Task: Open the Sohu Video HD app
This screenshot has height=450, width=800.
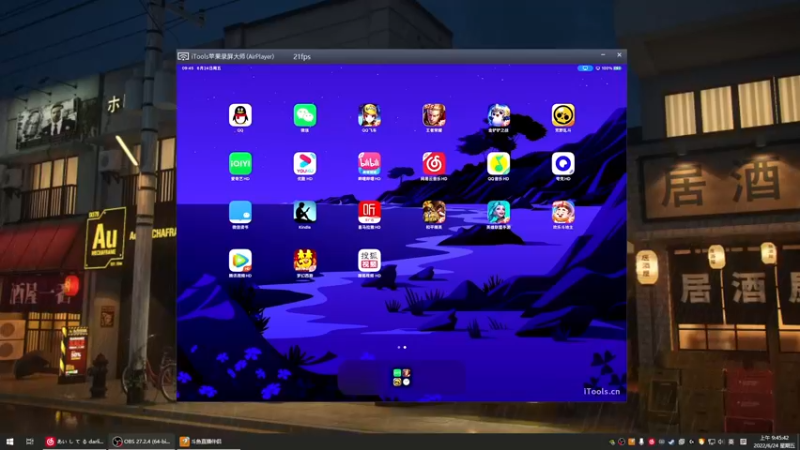Action: click(x=369, y=260)
